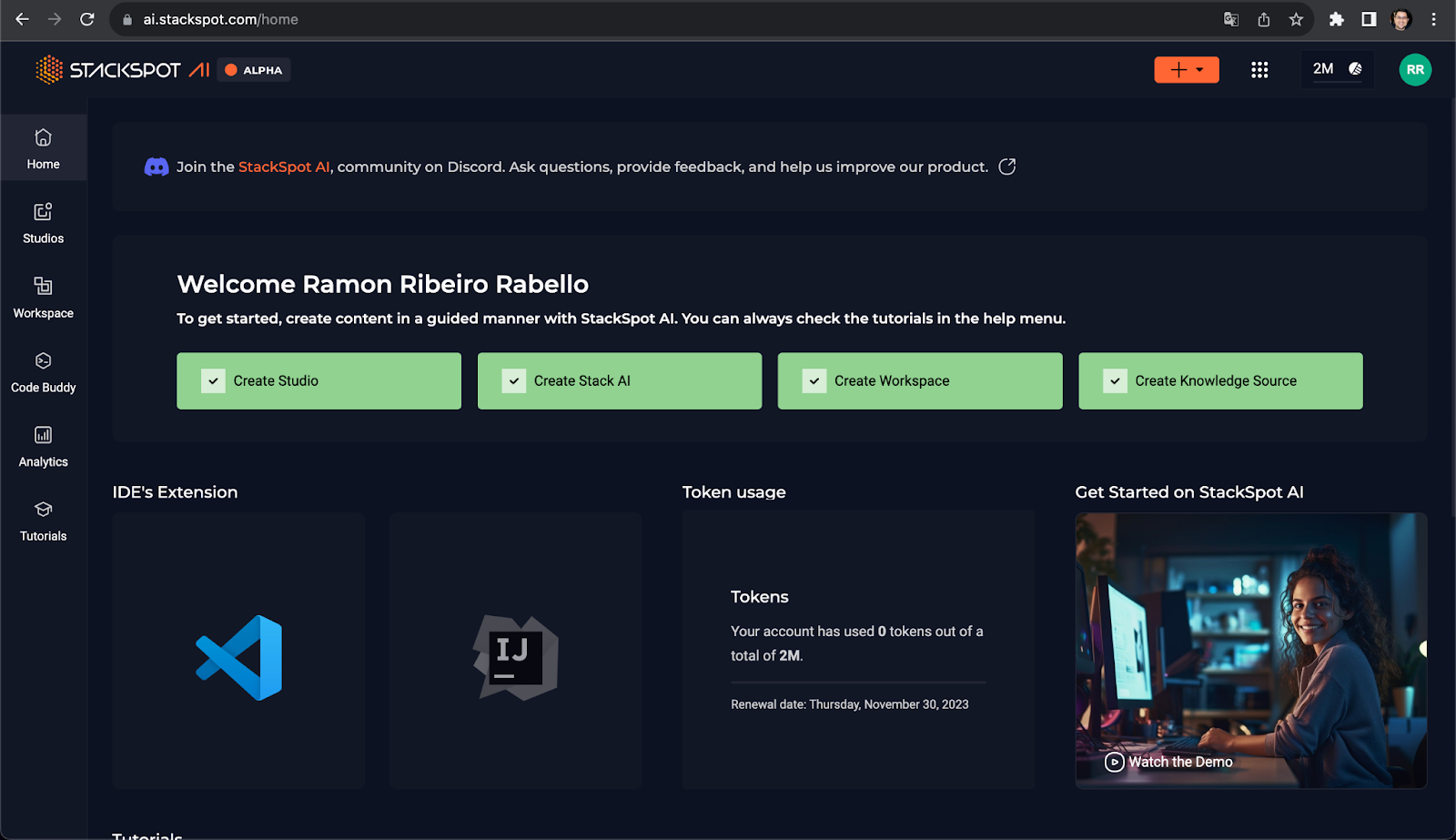This screenshot has width=1456, height=840.
Task: Open the Visual Studio Code extension card
Action: click(238, 651)
